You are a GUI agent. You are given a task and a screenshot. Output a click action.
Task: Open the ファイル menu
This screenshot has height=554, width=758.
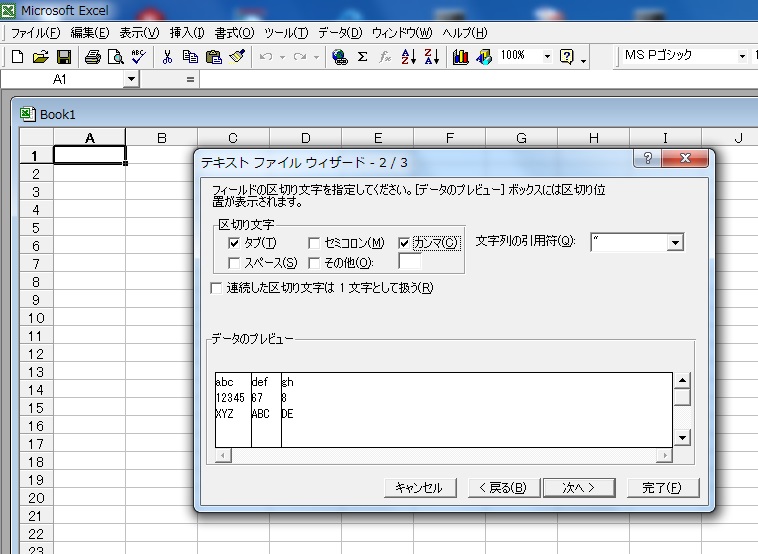coord(35,33)
